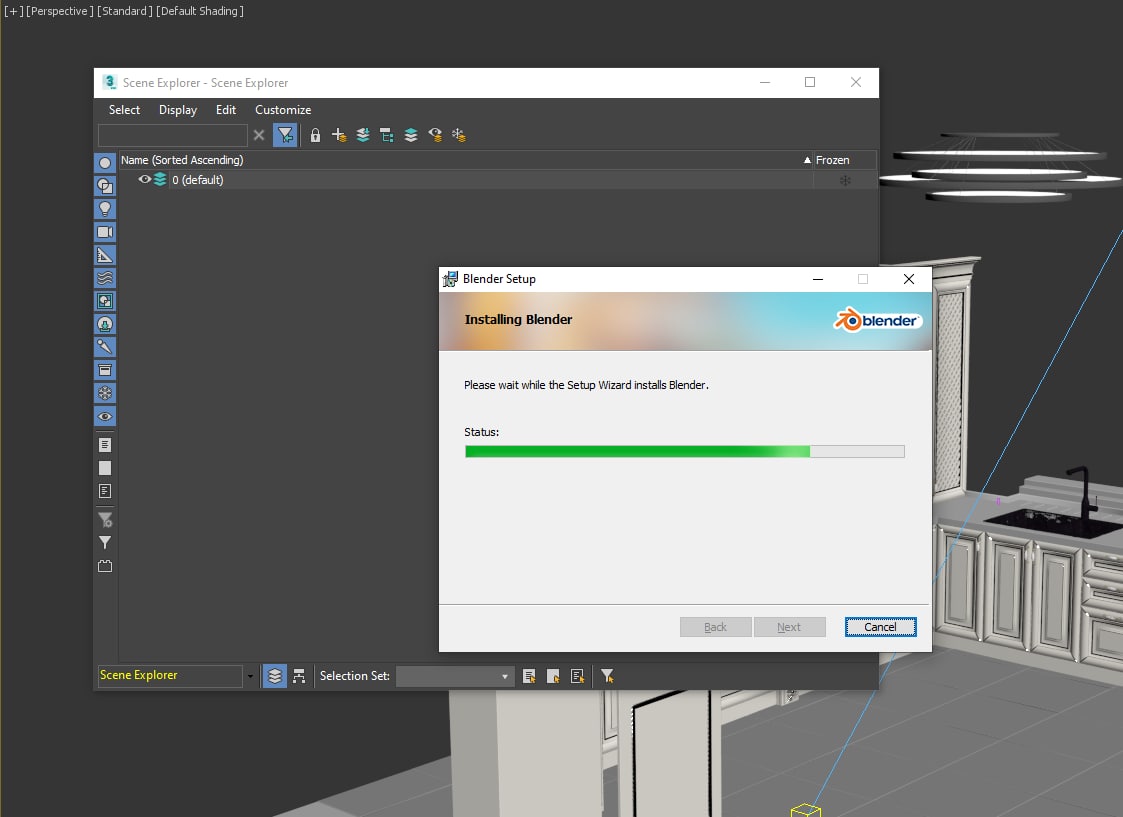Toggle Display Object XRefs filter icon

click(105, 324)
